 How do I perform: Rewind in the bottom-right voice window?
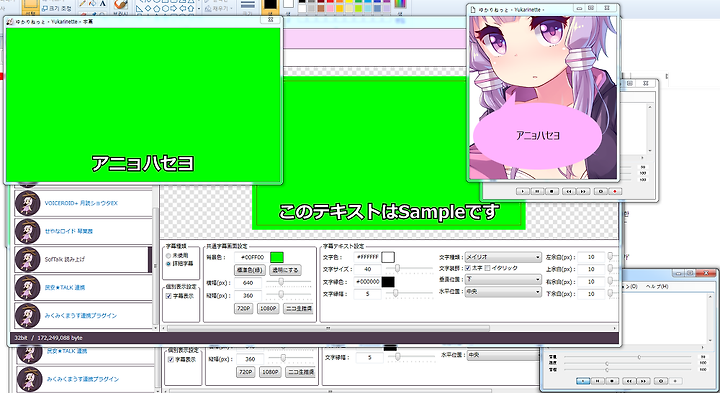(629, 381)
